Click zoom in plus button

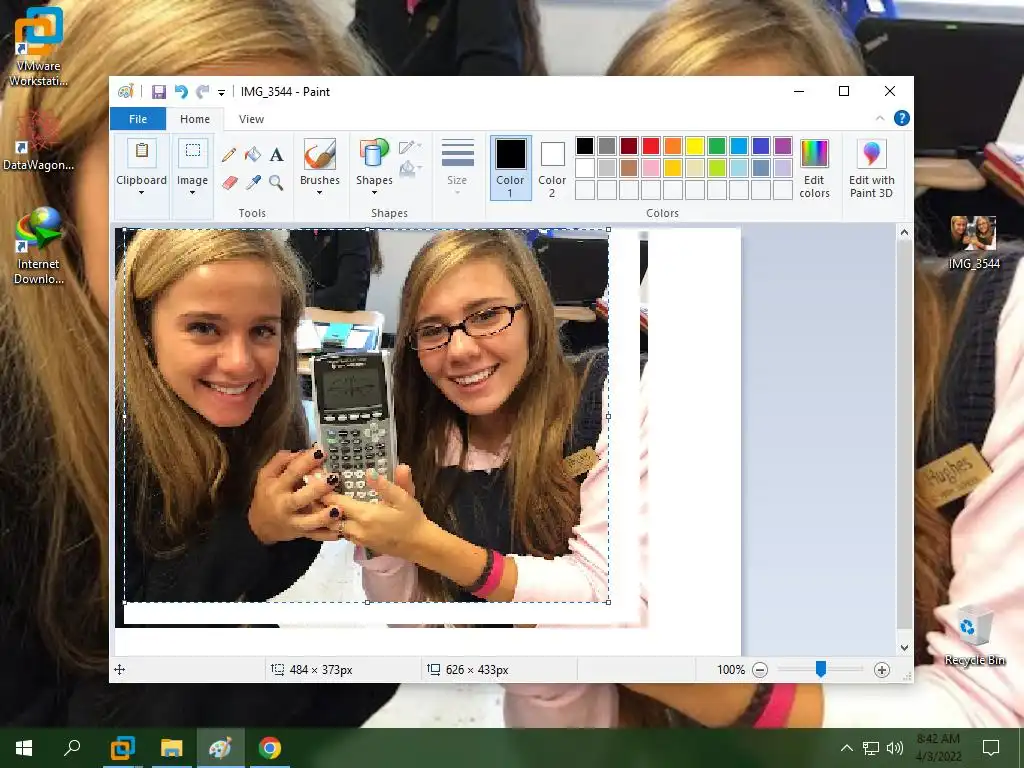point(882,669)
